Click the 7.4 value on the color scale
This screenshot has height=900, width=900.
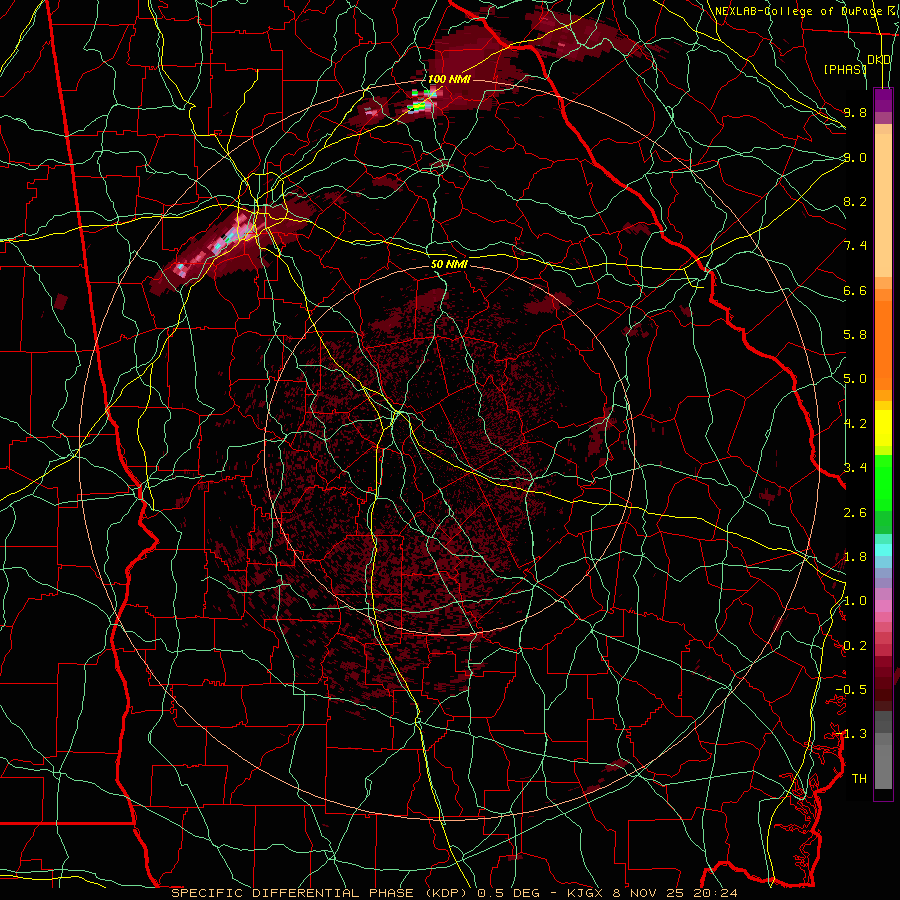[x=855, y=246]
